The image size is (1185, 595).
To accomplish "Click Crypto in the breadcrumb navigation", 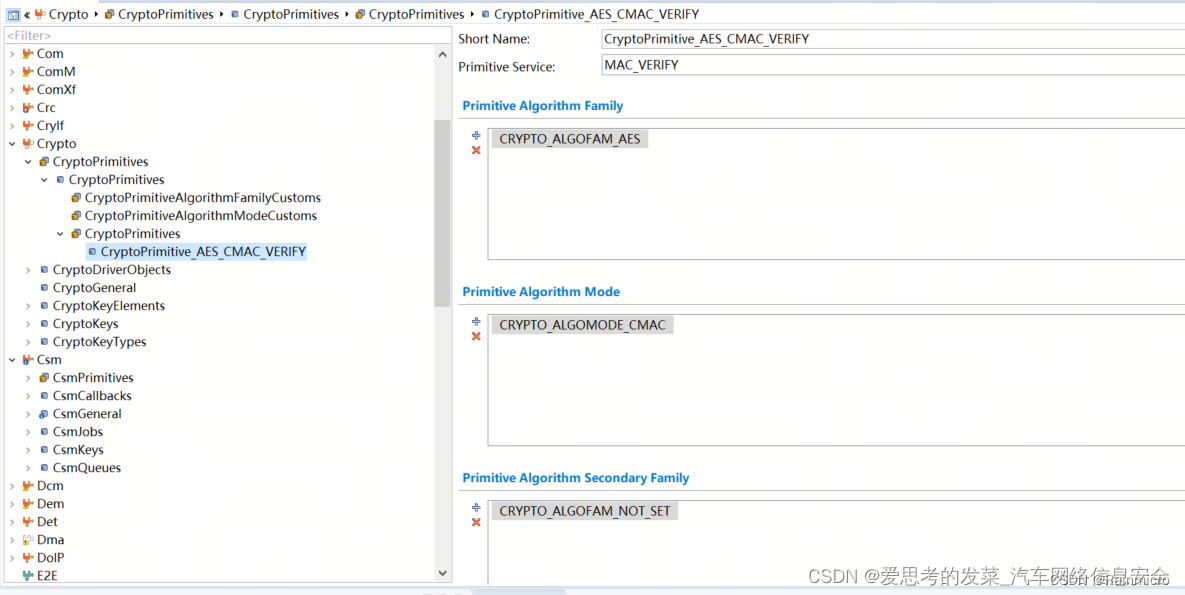I will [x=68, y=14].
